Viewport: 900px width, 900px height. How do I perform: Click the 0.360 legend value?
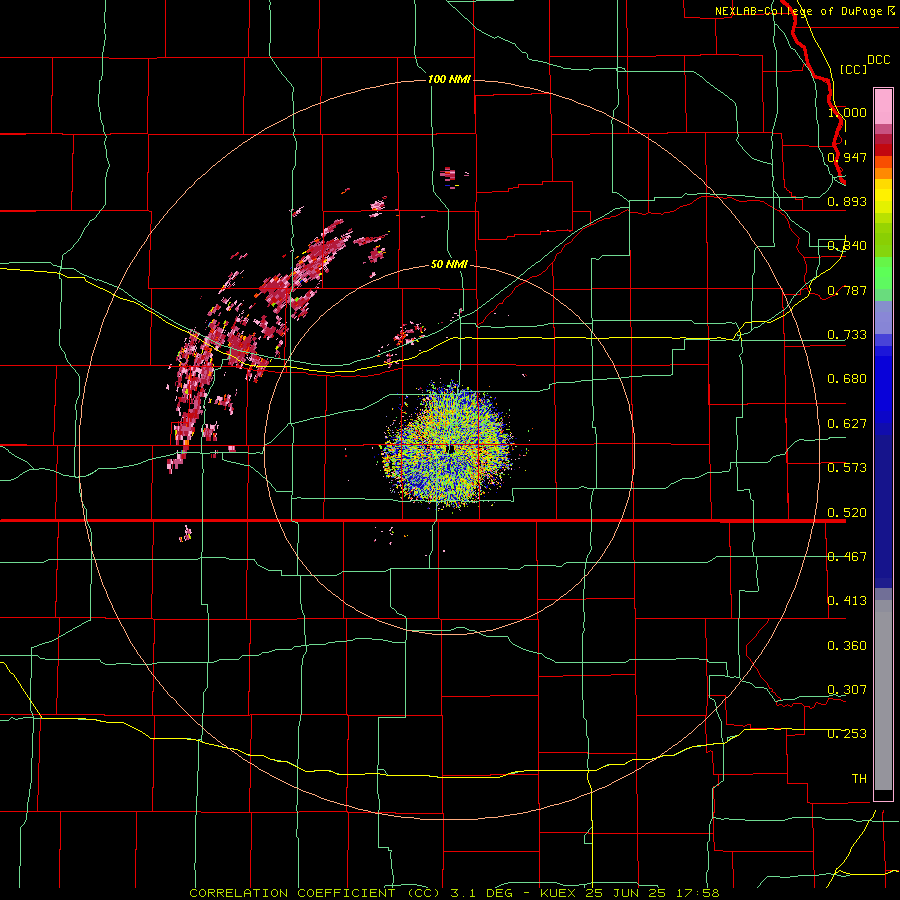847,646
